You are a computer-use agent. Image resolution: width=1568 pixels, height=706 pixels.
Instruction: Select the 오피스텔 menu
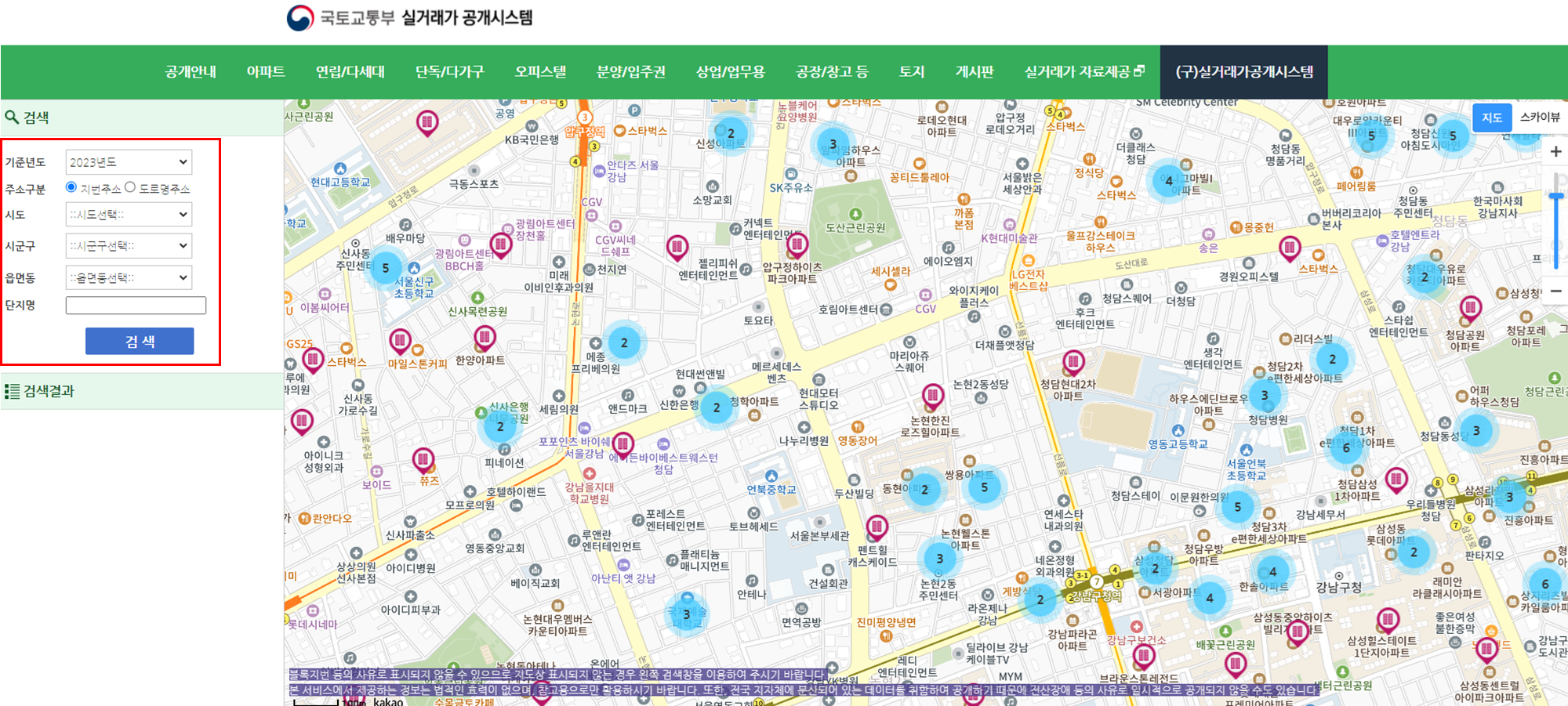click(541, 72)
